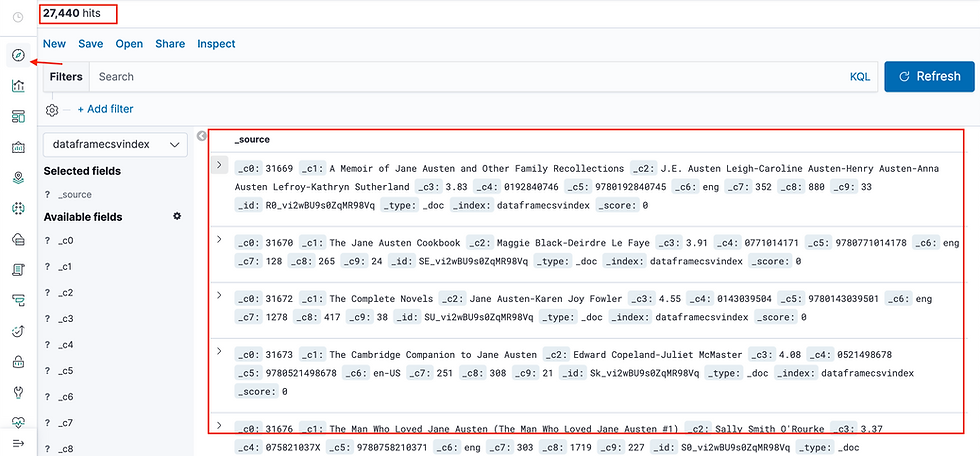Image resolution: width=980 pixels, height=456 pixels.
Task: Click the field type icon beside _source
Action: 47,195
